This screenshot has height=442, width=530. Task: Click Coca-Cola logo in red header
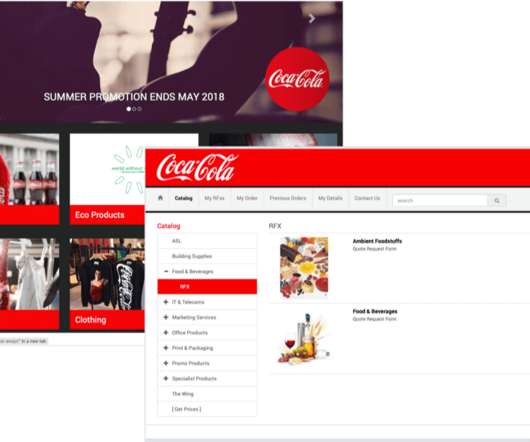click(x=198, y=167)
